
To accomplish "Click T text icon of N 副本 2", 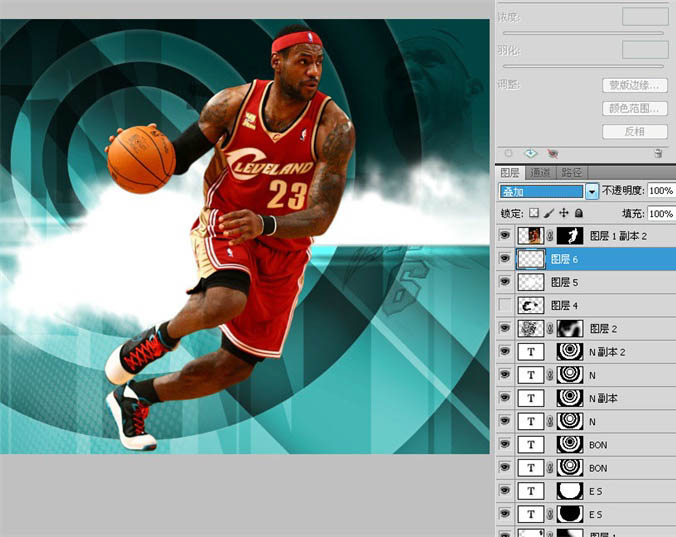I will click(x=531, y=352).
